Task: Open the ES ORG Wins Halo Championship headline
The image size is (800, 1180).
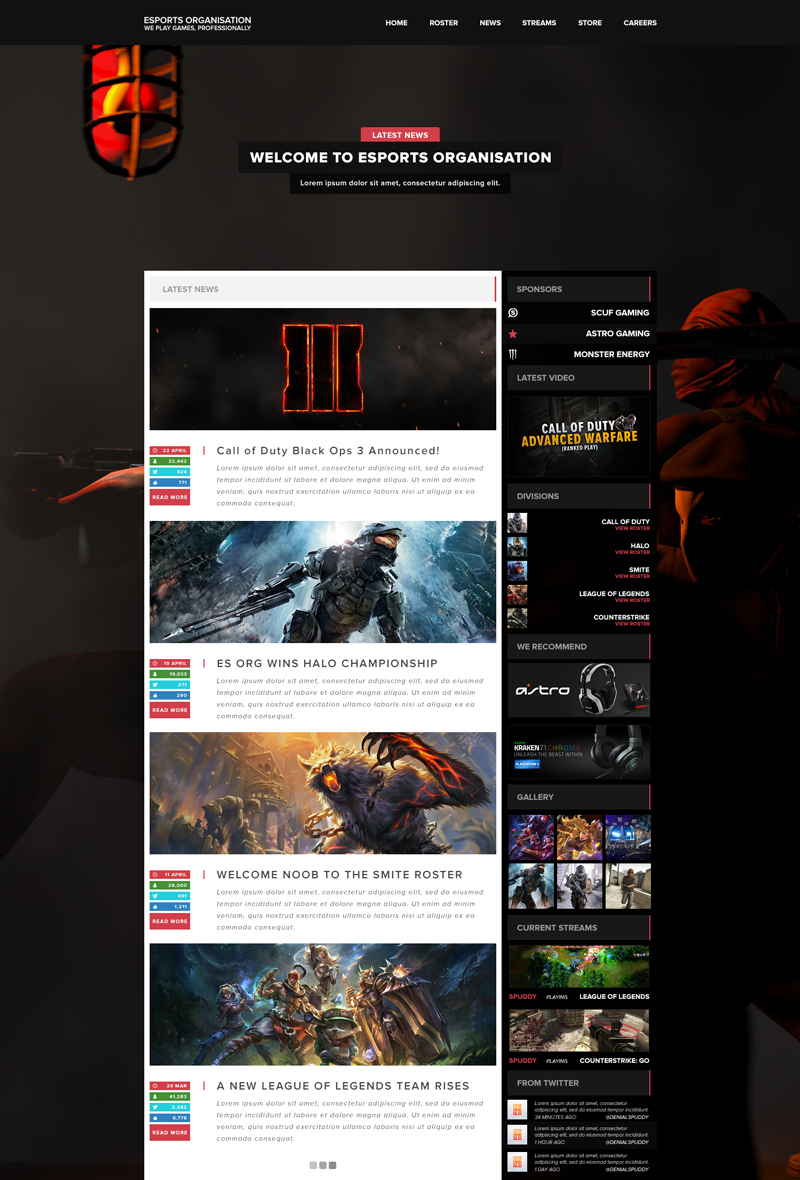Action: point(327,664)
